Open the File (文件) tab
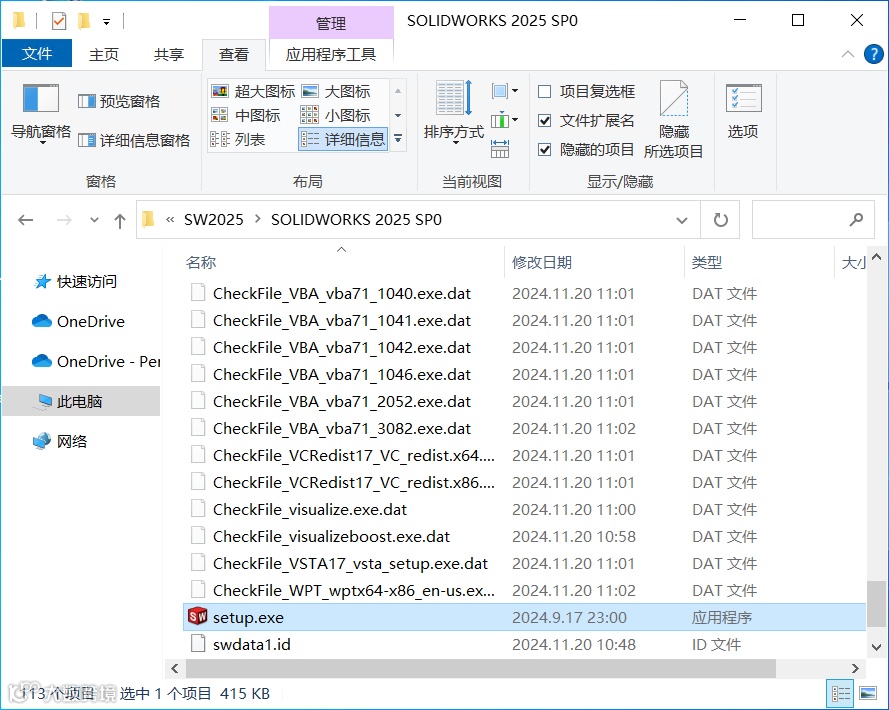This screenshot has height=710, width=889. tap(37, 53)
